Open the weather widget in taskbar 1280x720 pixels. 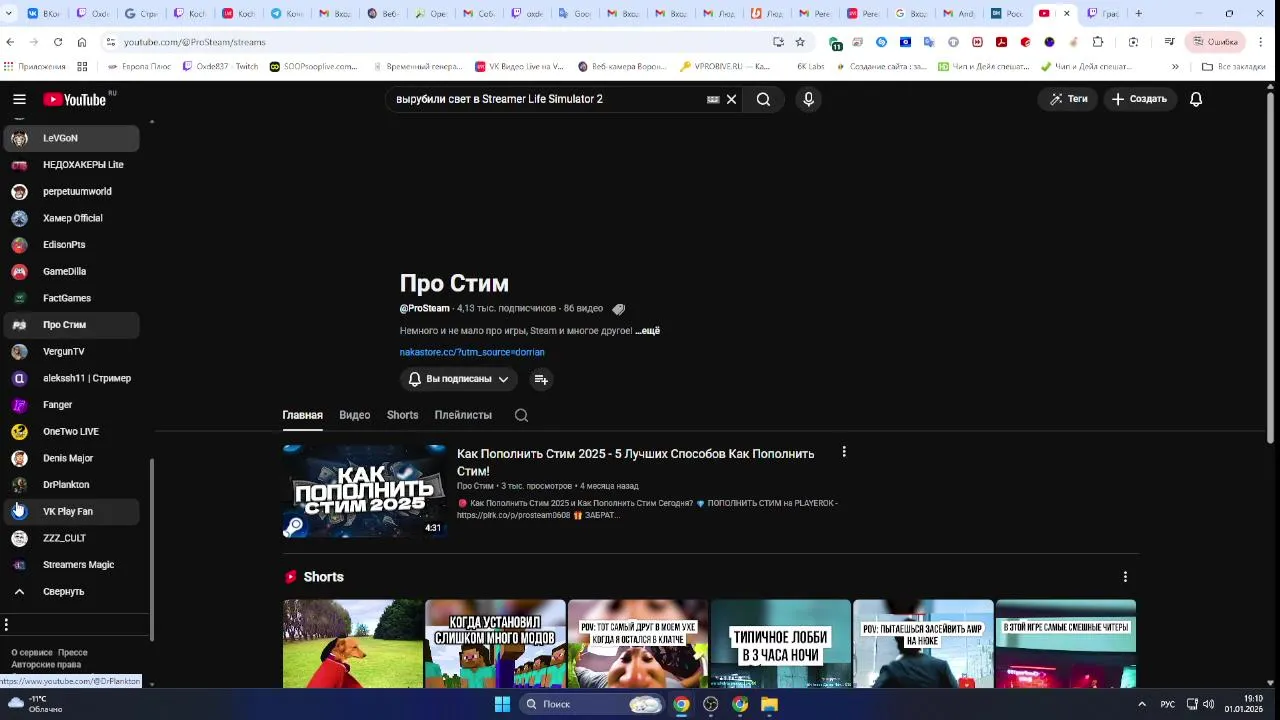pyautogui.click(x=35, y=704)
